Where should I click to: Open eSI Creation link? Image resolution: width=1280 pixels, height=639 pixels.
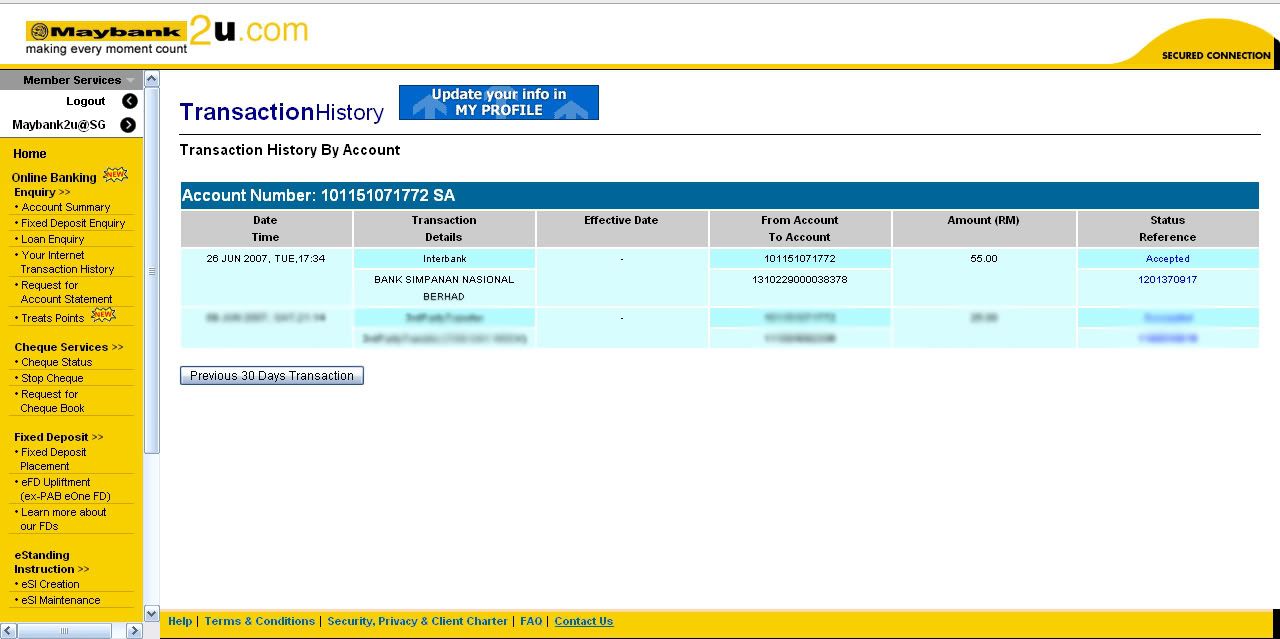point(50,584)
